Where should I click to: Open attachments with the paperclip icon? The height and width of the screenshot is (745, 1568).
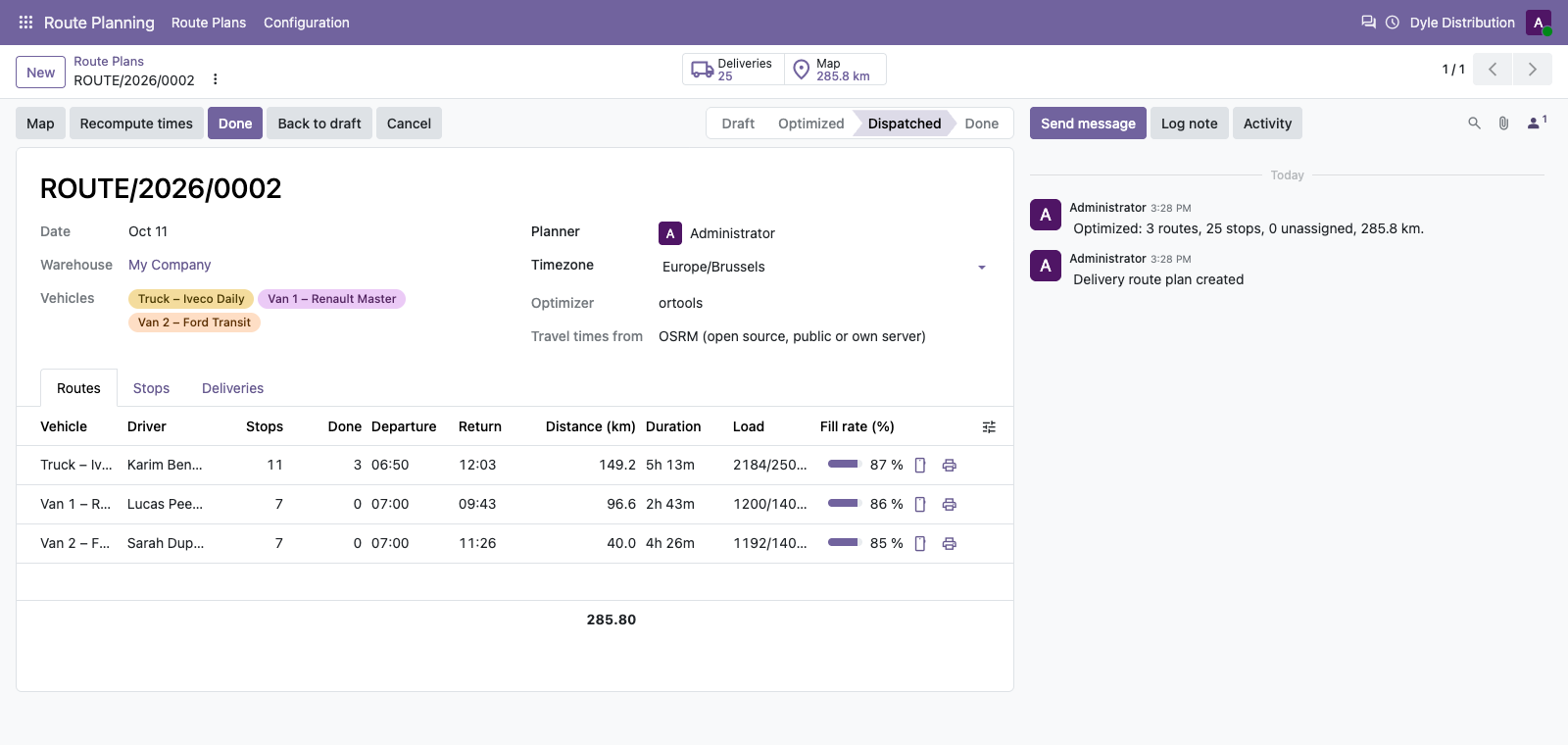(1503, 124)
